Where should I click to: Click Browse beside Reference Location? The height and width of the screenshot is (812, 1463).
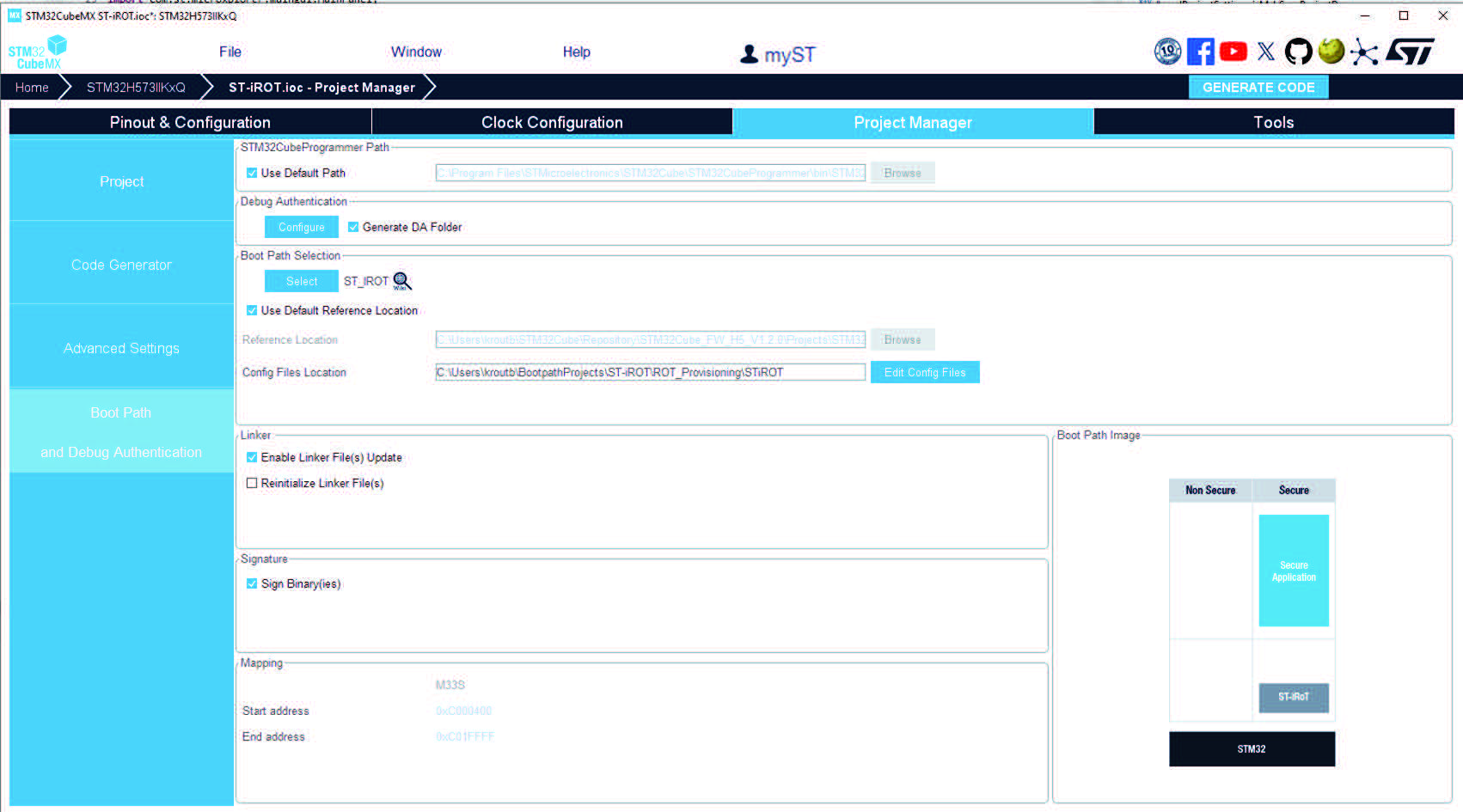pos(903,339)
